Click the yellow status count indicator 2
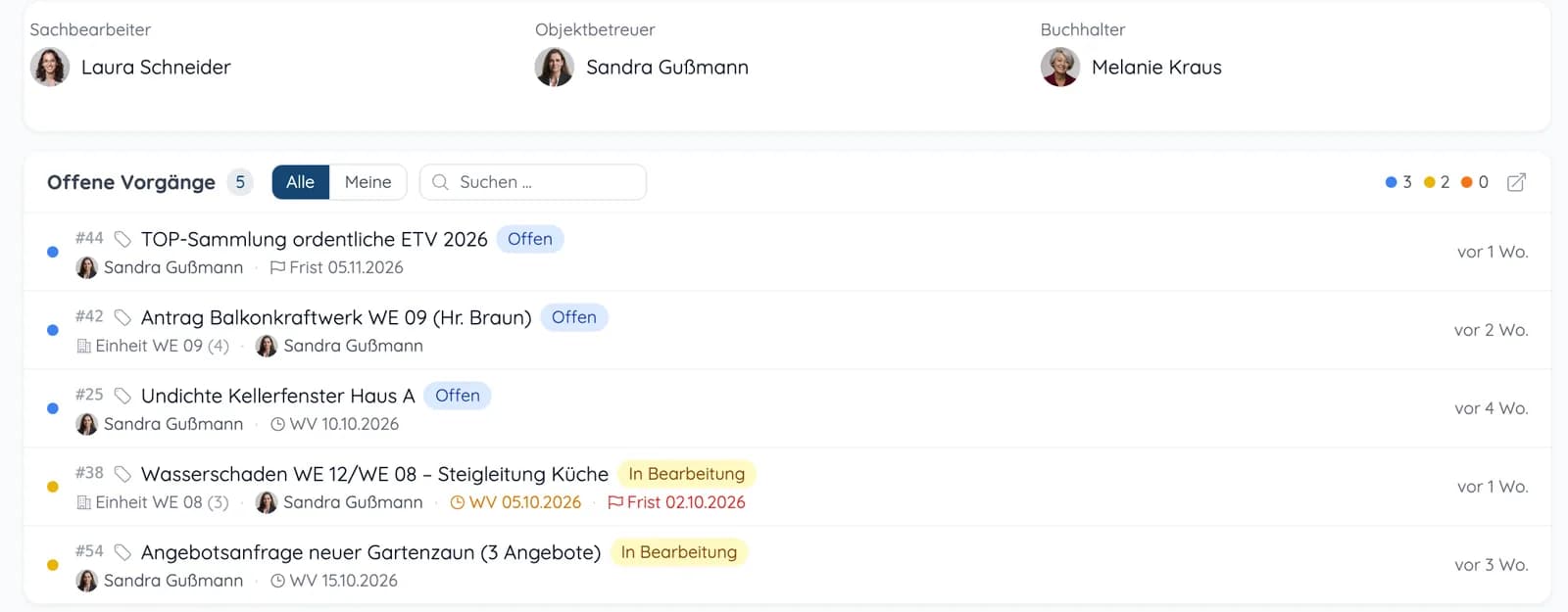Viewport: 1568px width, 612px height. (x=1437, y=182)
